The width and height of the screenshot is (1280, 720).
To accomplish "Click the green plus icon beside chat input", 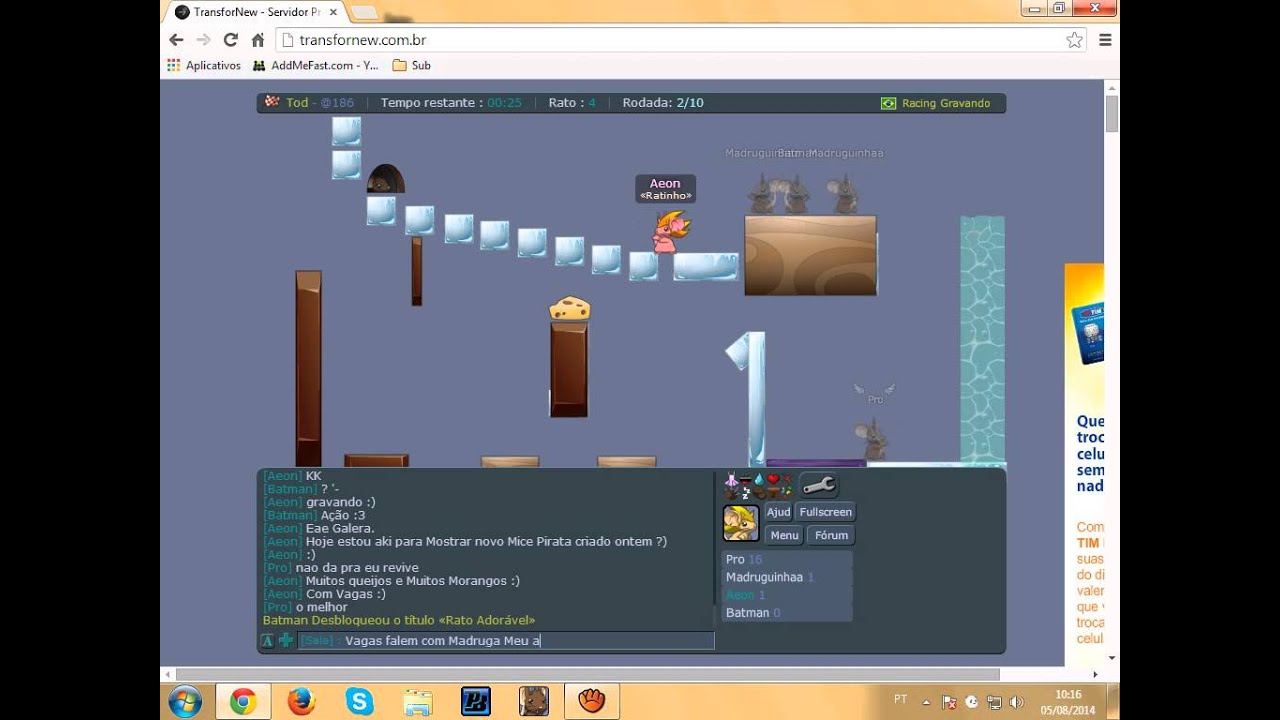I will 286,640.
